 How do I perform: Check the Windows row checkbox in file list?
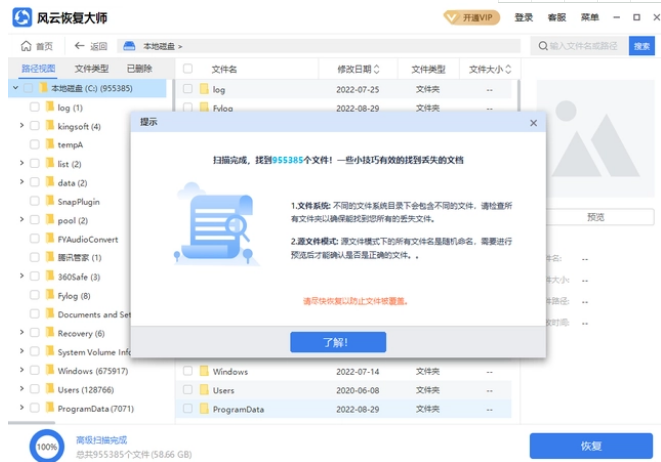(x=188, y=371)
